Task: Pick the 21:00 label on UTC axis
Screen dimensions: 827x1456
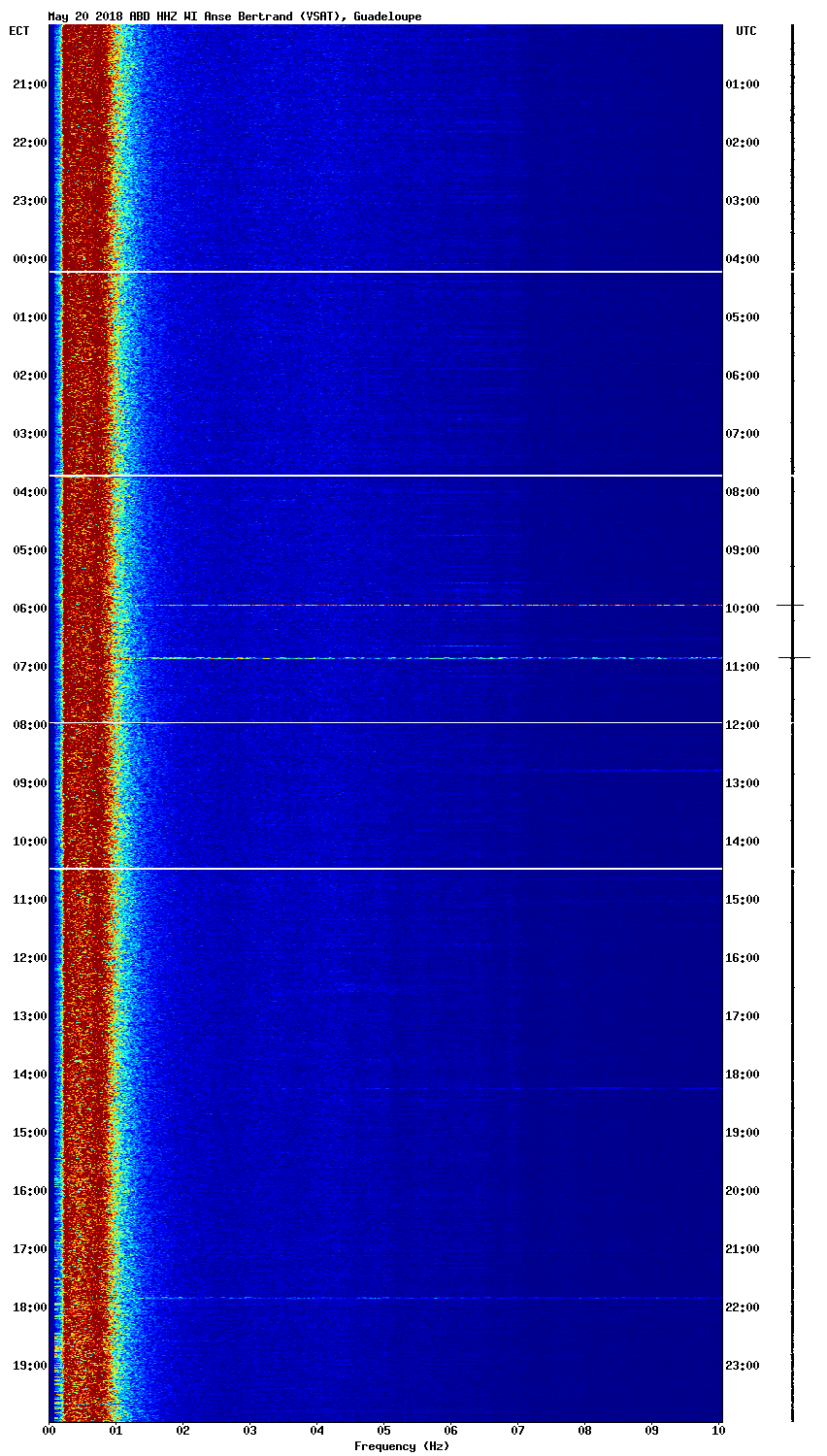Action: pyautogui.click(x=743, y=1249)
